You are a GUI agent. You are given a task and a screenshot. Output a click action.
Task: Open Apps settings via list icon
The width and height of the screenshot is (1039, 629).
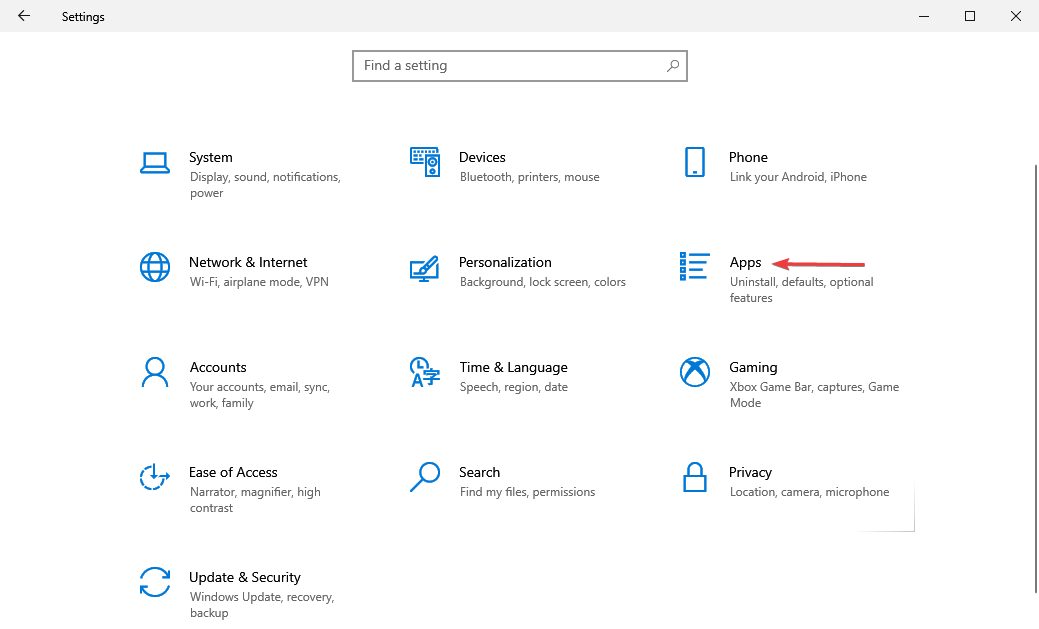pyautogui.click(x=694, y=267)
